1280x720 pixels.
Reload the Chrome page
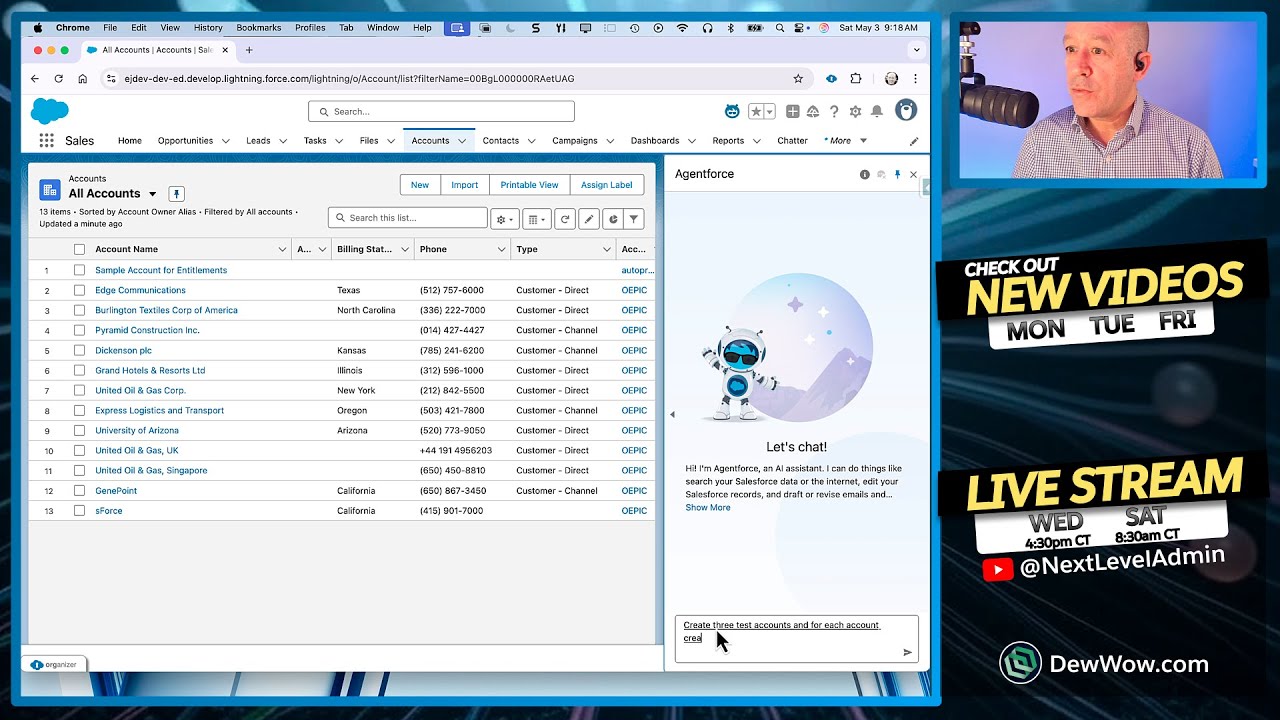[59, 78]
